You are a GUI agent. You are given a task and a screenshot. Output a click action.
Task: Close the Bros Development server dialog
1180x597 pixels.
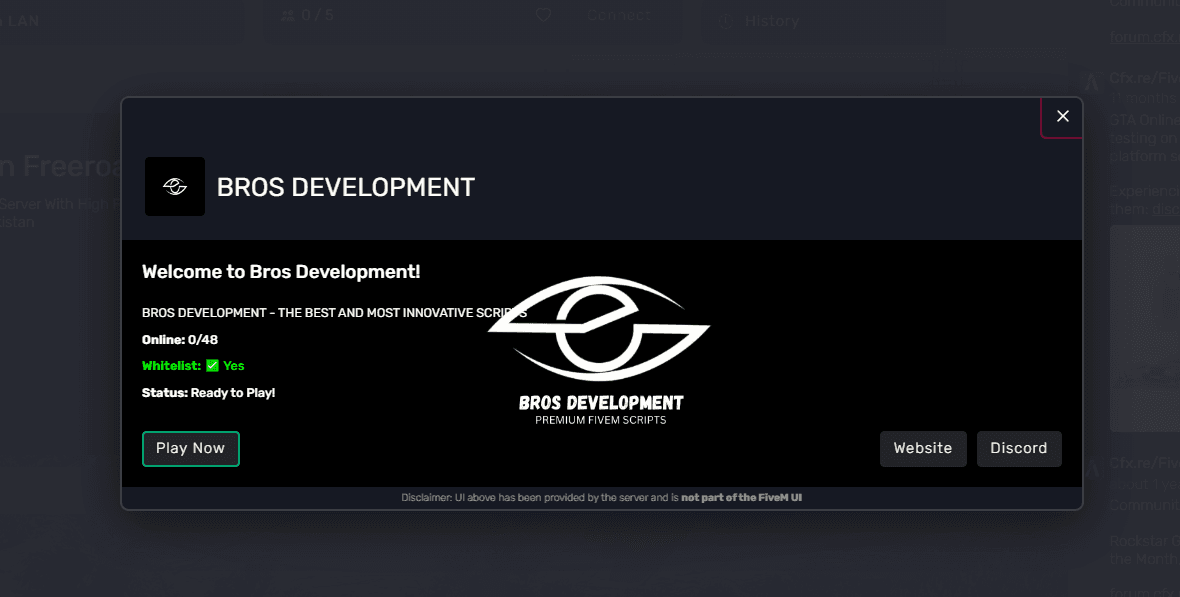pos(1062,116)
